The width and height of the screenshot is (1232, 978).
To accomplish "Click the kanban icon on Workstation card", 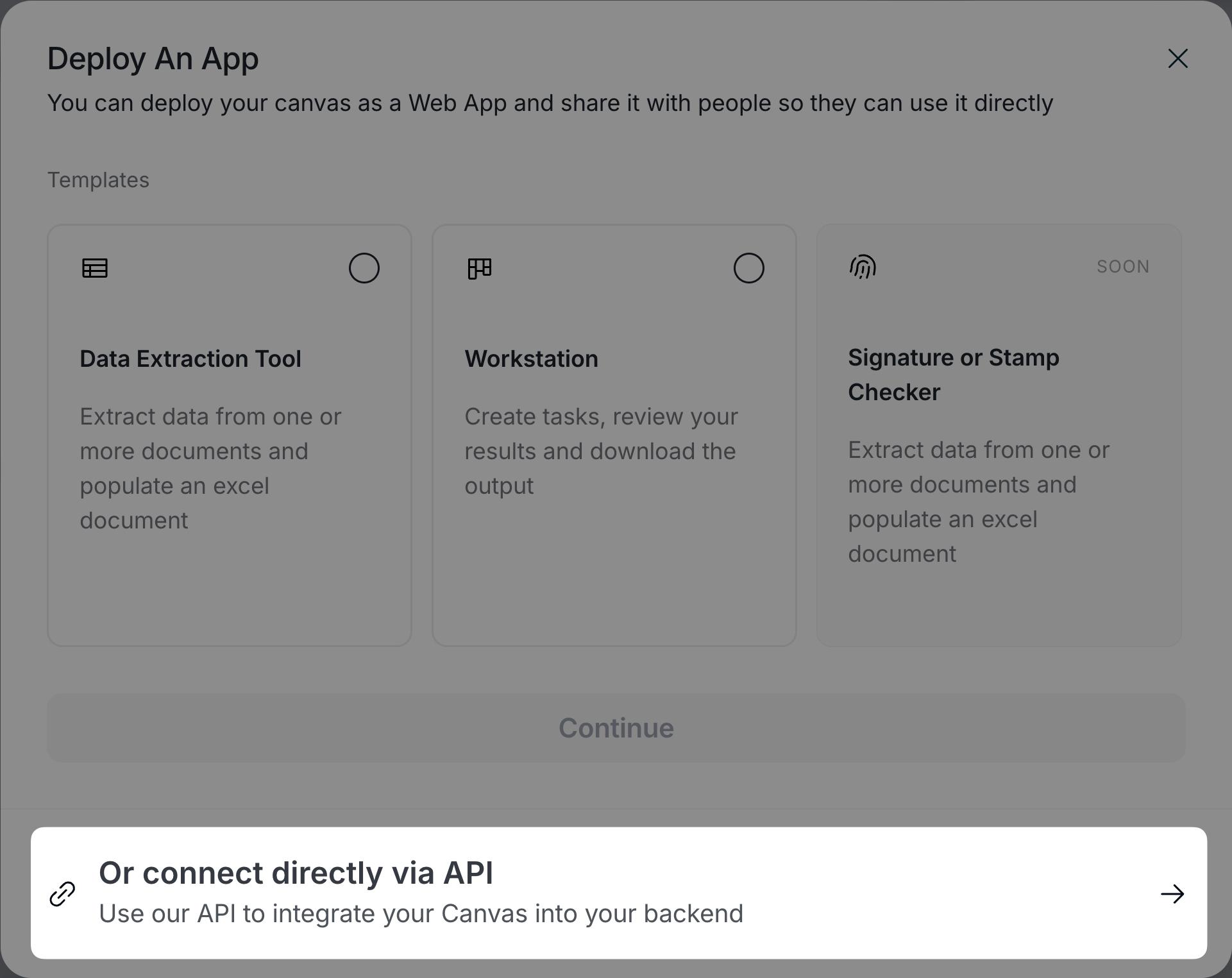I will pyautogui.click(x=479, y=268).
